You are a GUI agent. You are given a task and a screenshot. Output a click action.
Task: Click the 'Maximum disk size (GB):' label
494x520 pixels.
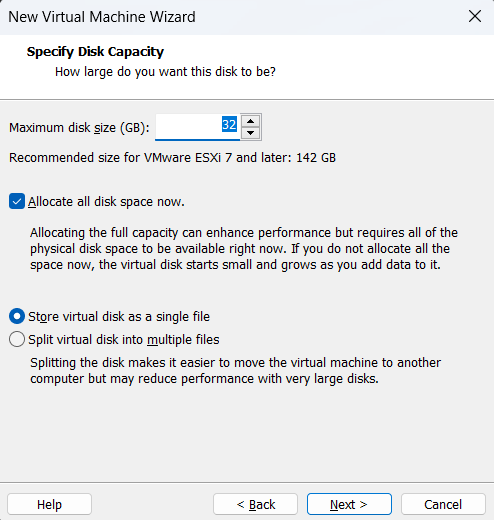[79, 128]
